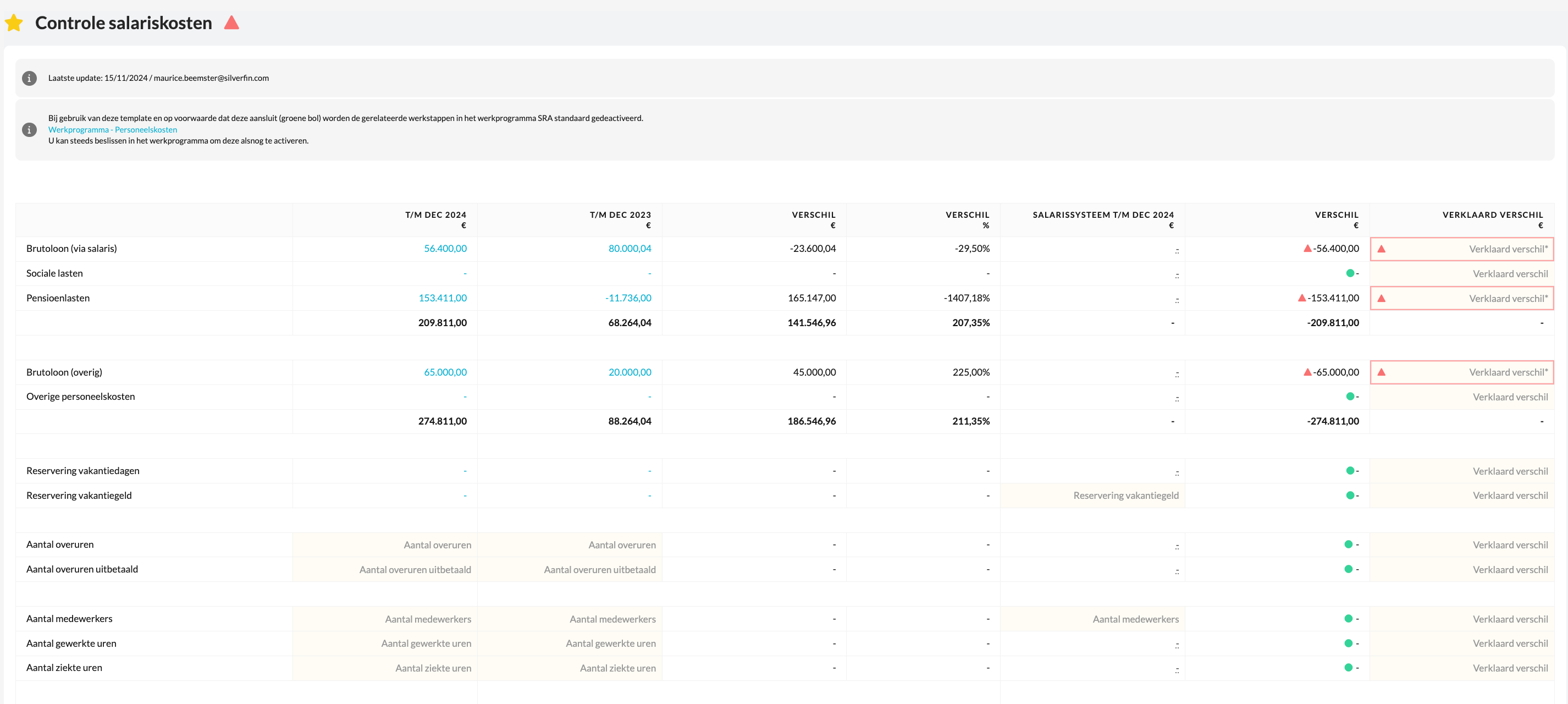Open the 20.000,00 Brutoloon overig 2023 amount
This screenshot has height=704, width=1568.
pyautogui.click(x=630, y=372)
